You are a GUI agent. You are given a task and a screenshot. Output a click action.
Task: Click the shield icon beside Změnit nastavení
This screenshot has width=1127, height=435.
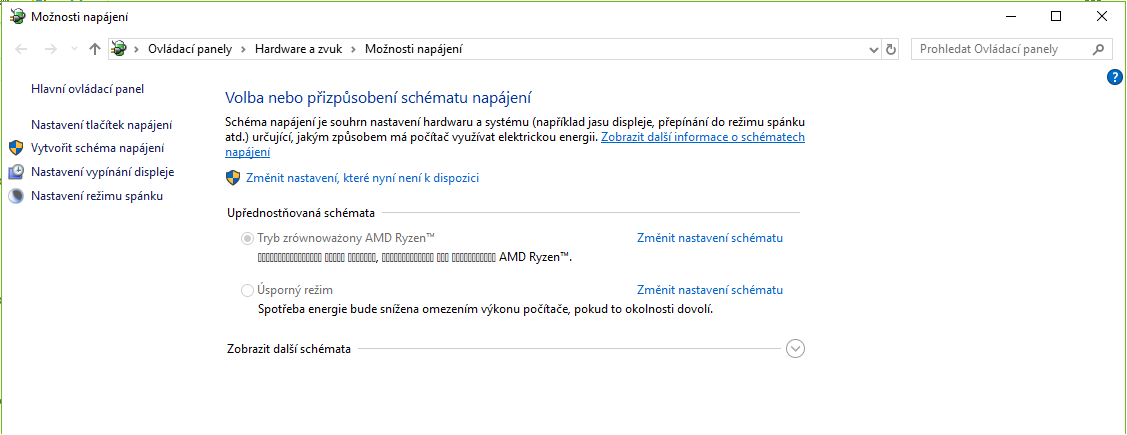point(233,178)
